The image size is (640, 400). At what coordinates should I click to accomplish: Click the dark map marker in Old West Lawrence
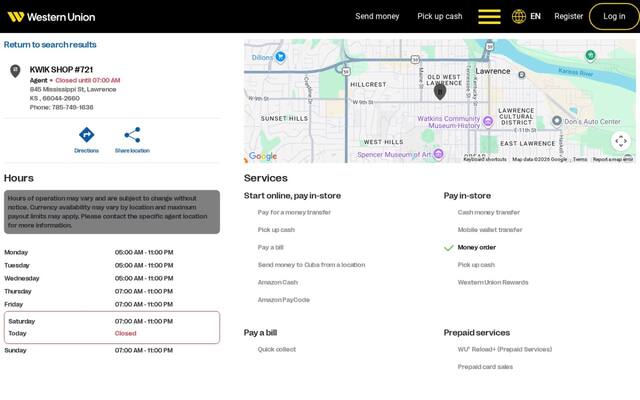coord(440,92)
